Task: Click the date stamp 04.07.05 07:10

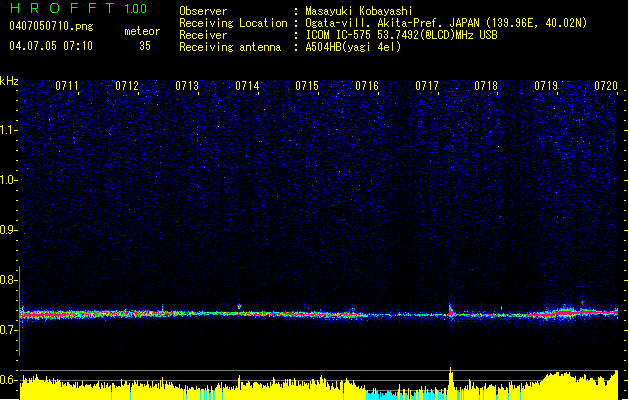Action: [x=51, y=46]
